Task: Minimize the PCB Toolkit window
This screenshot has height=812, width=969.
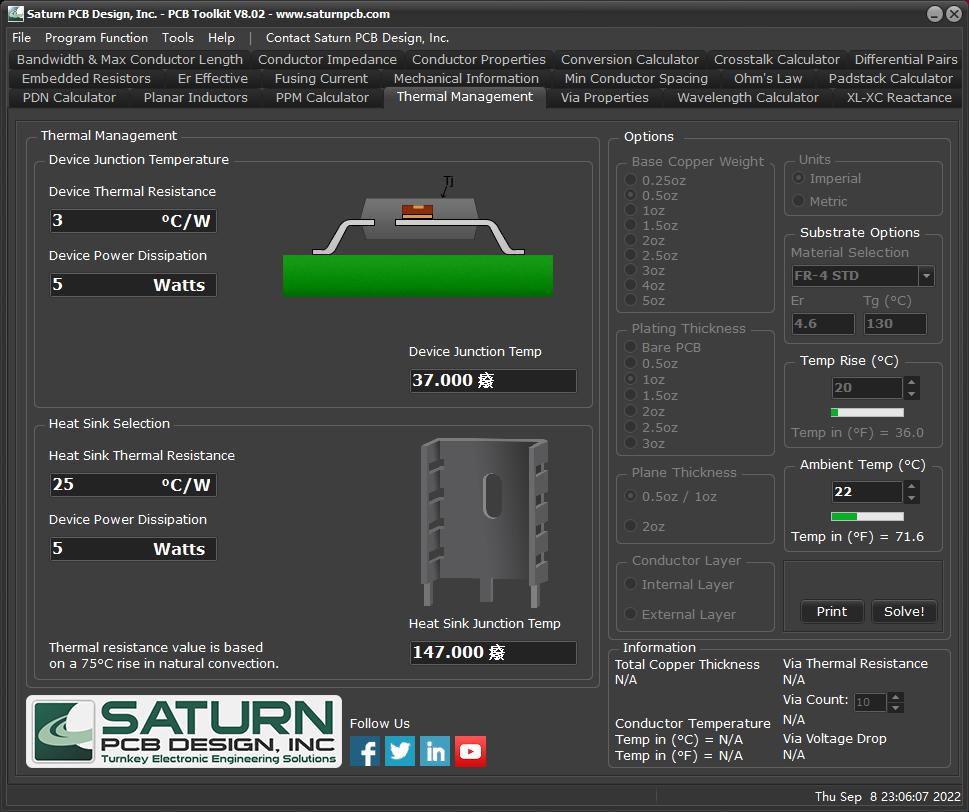Action: coord(934,14)
